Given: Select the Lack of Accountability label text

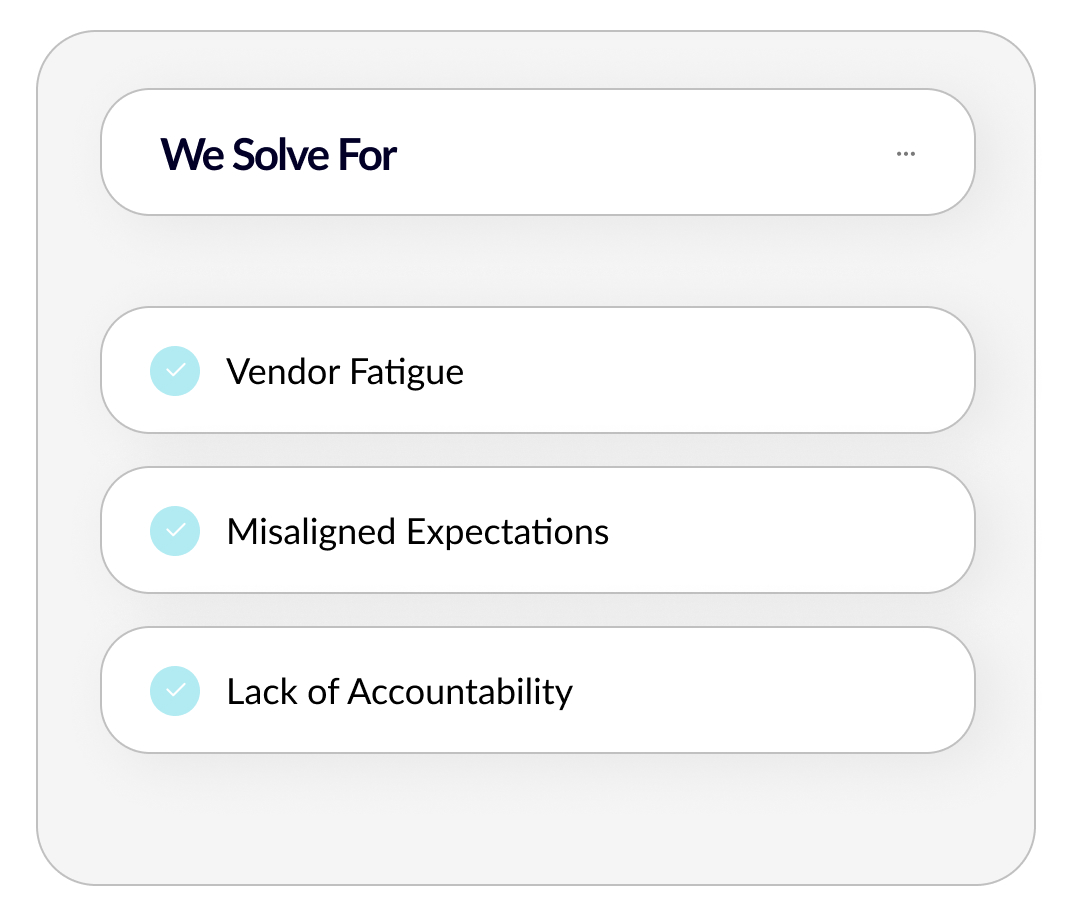Looking at the screenshot, I should (x=399, y=692).
